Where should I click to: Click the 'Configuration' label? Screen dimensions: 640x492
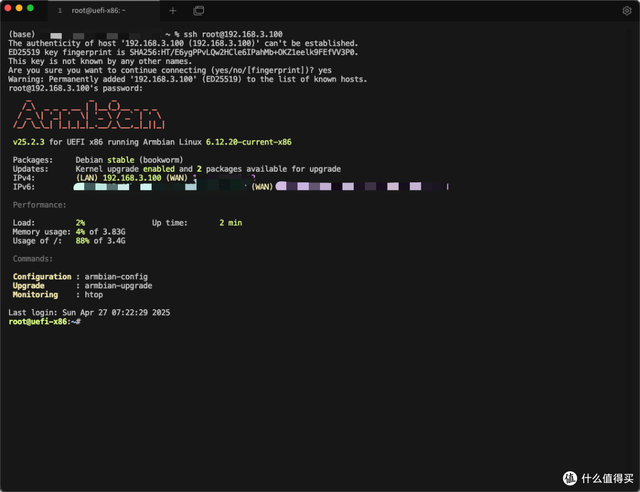tap(42, 277)
